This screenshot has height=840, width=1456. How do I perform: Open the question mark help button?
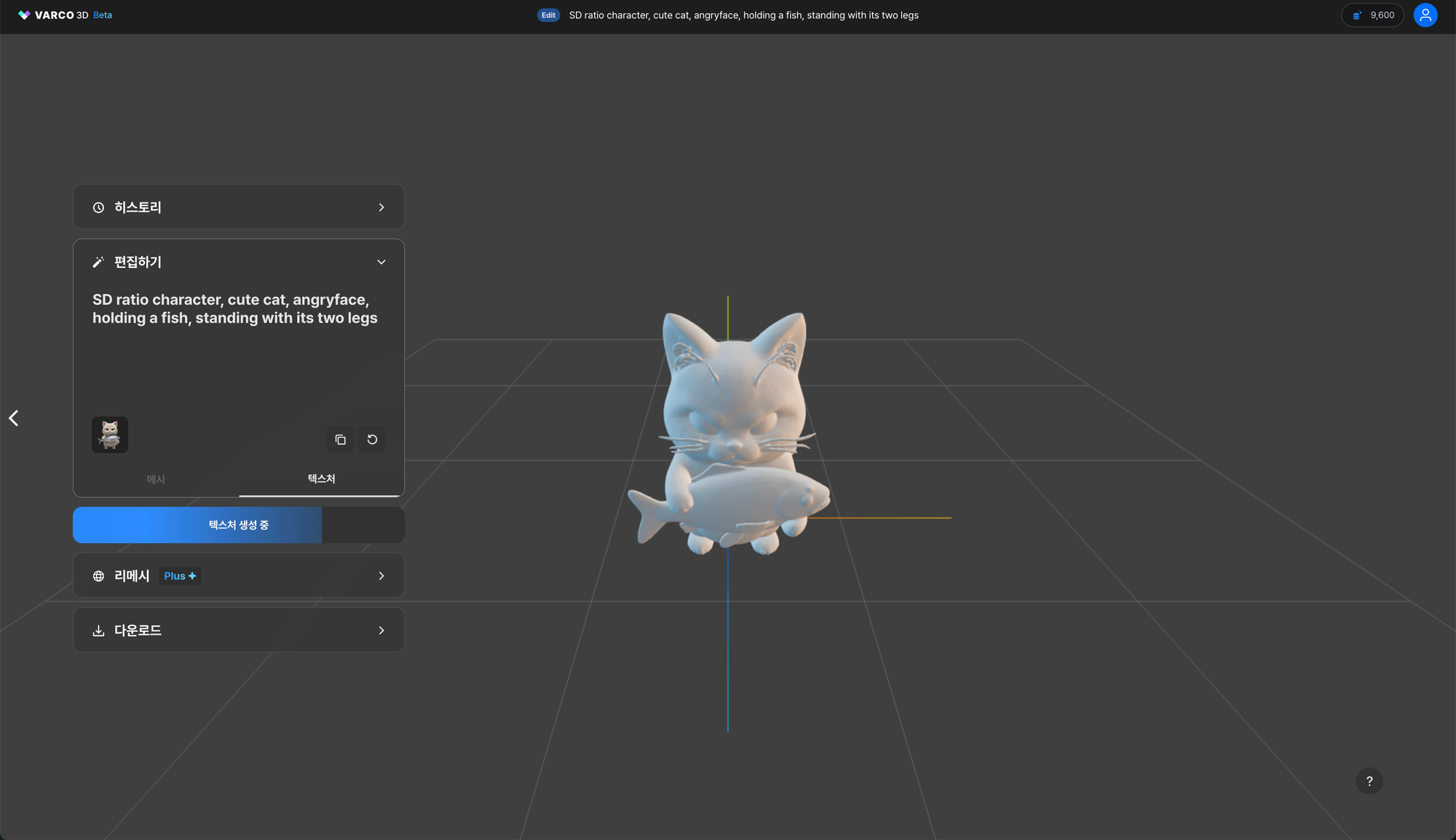click(1369, 781)
